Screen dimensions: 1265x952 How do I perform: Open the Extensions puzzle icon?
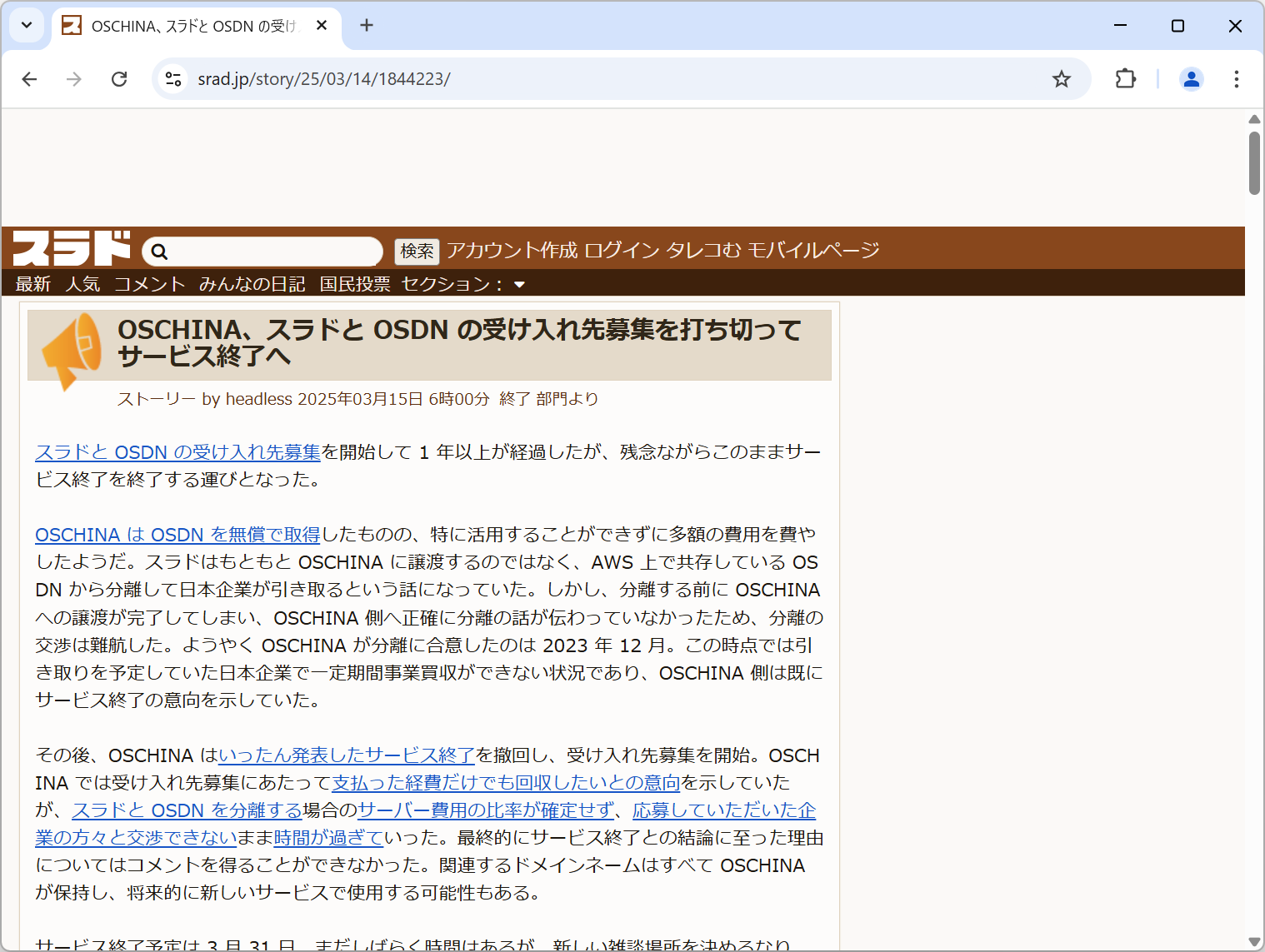point(1125,79)
